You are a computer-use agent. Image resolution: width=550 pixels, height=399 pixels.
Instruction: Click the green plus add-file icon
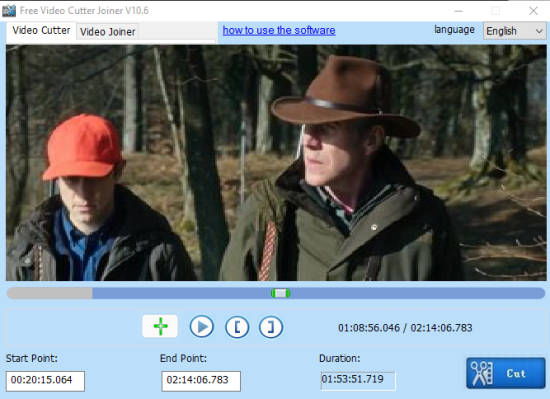160,326
